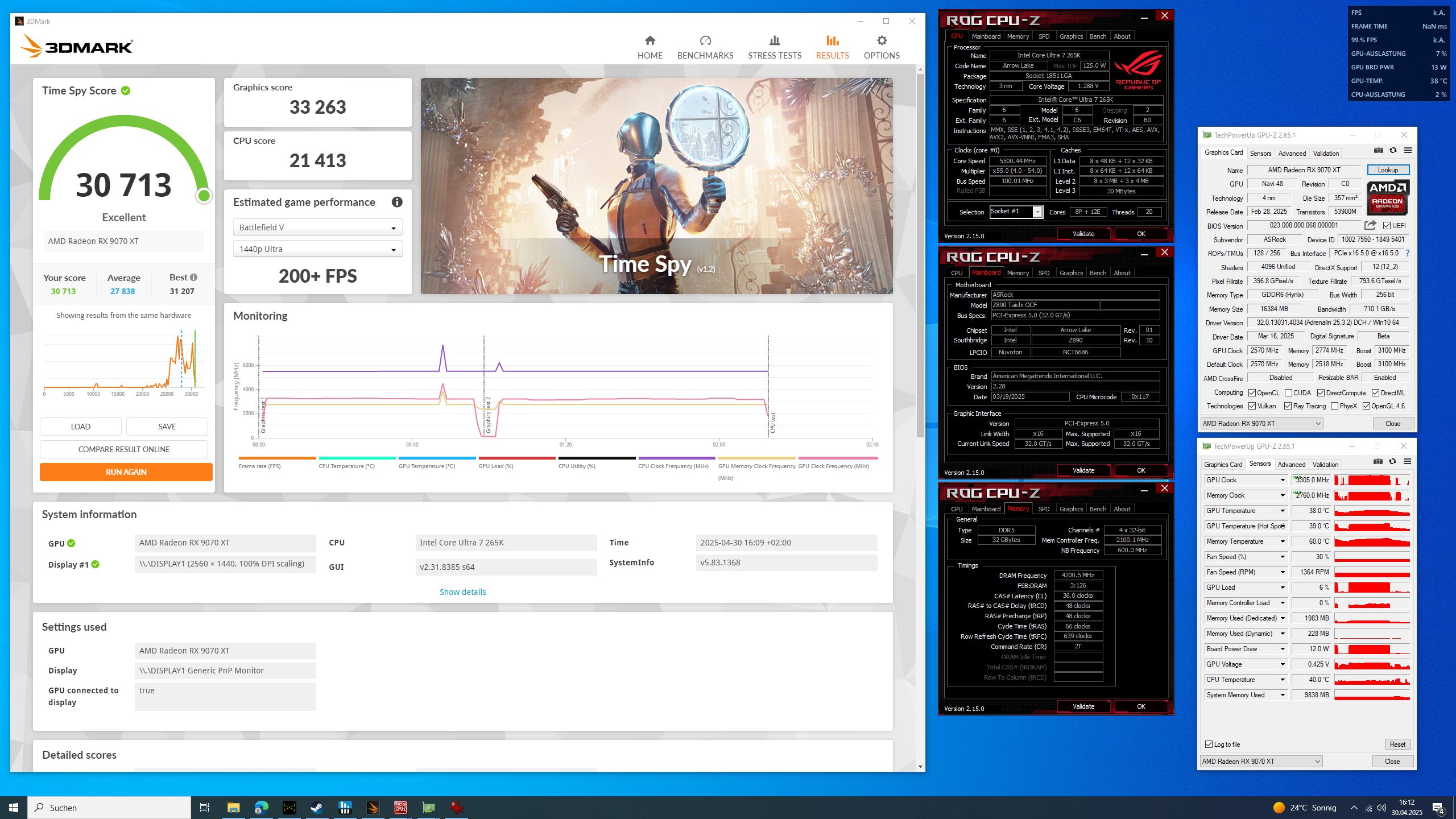
Task: Toggle the DirectCompute checkbox in GPU-Z
Action: tap(1321, 393)
